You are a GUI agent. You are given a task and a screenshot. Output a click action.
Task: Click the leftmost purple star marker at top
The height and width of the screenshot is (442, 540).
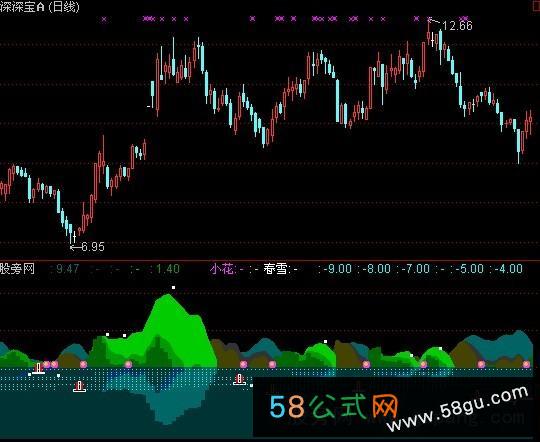click(104, 19)
